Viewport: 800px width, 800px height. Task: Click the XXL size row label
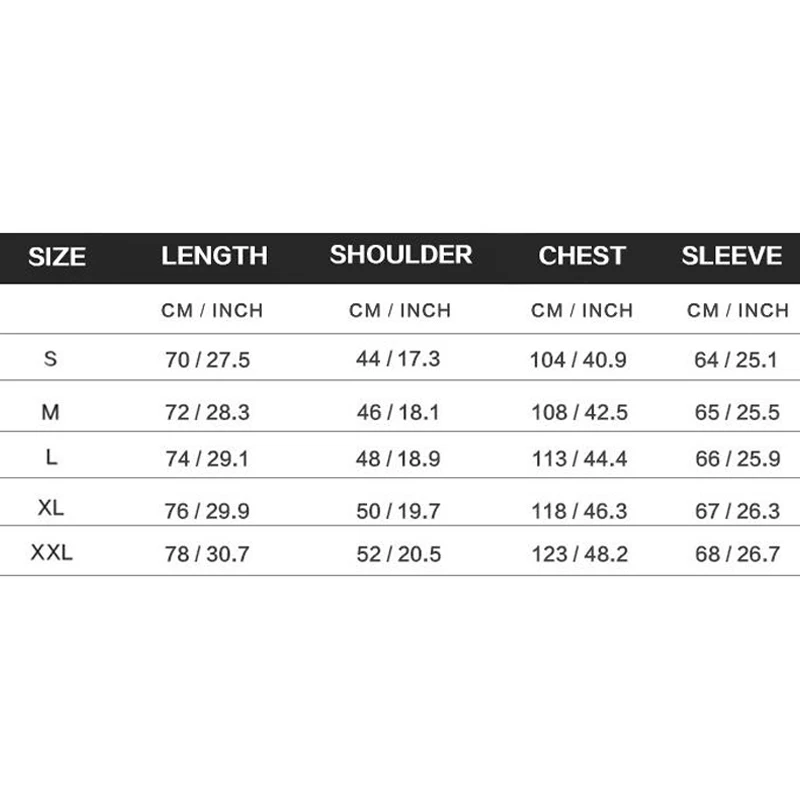[51, 552]
